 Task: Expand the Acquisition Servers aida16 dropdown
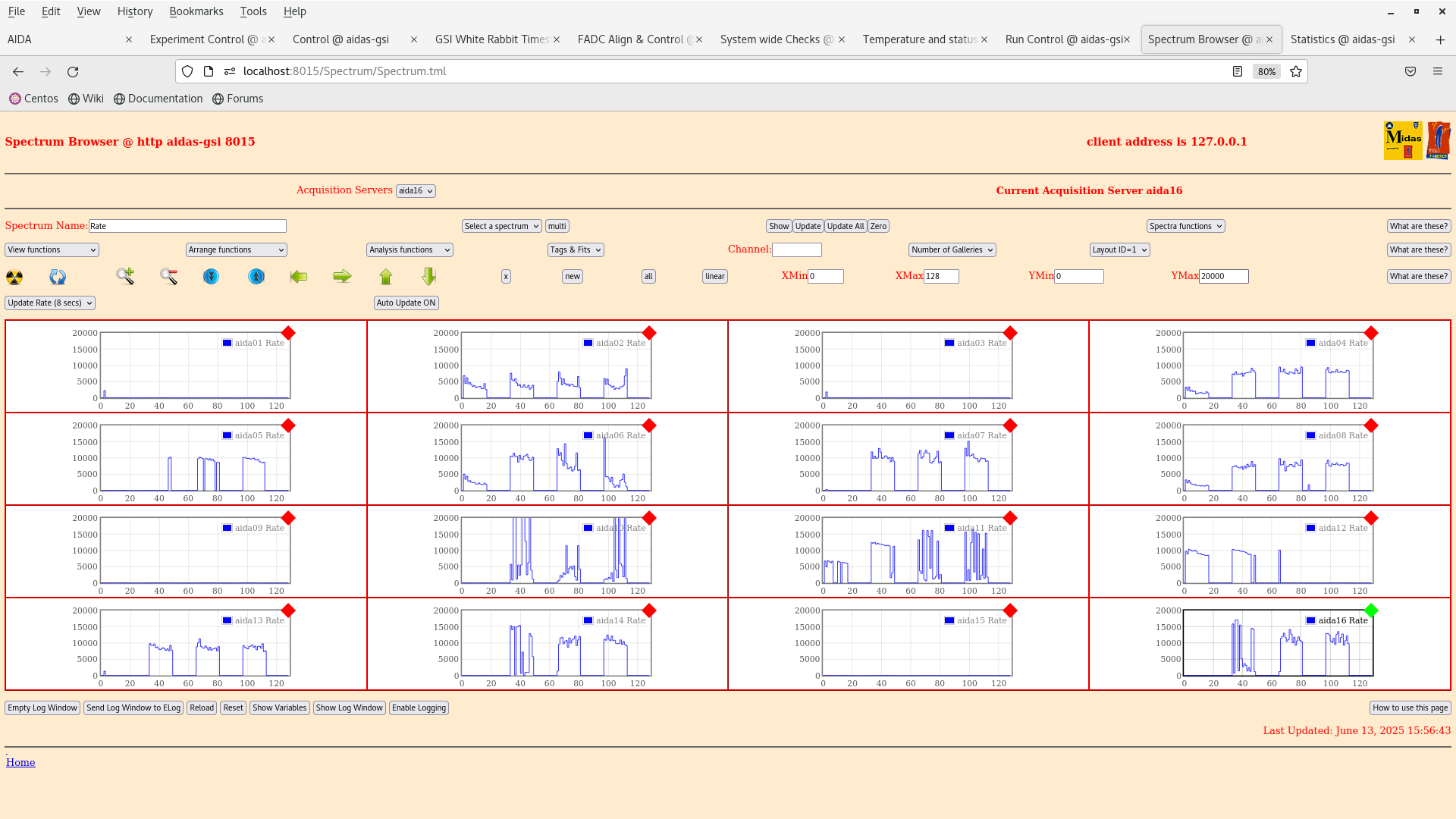point(416,191)
